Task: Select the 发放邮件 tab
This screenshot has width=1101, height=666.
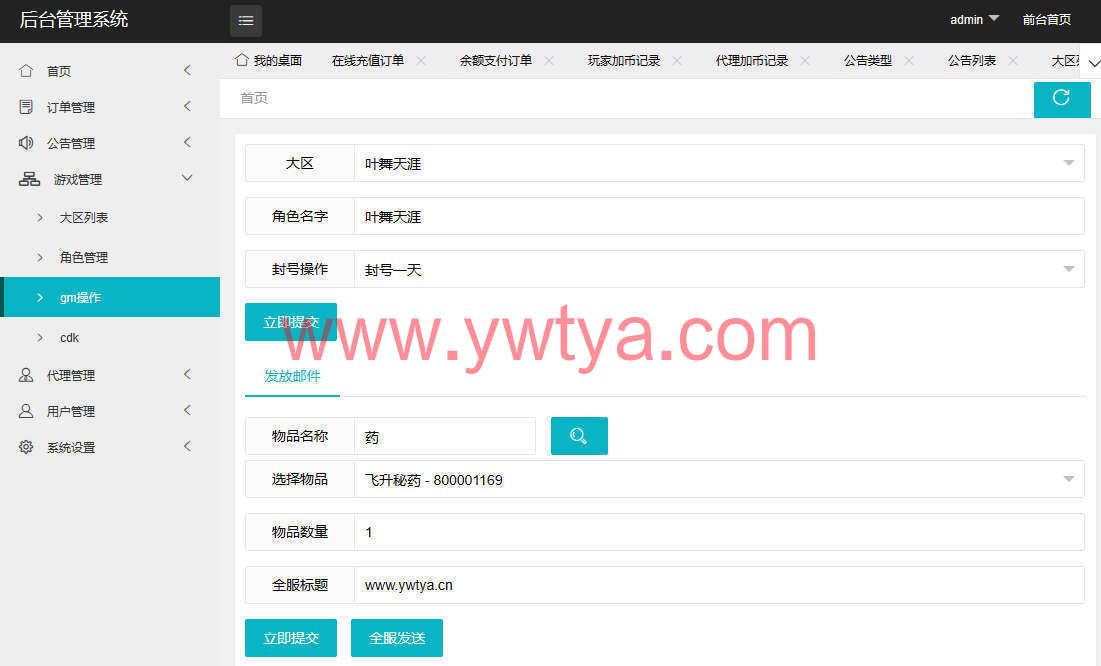Action: 292,377
